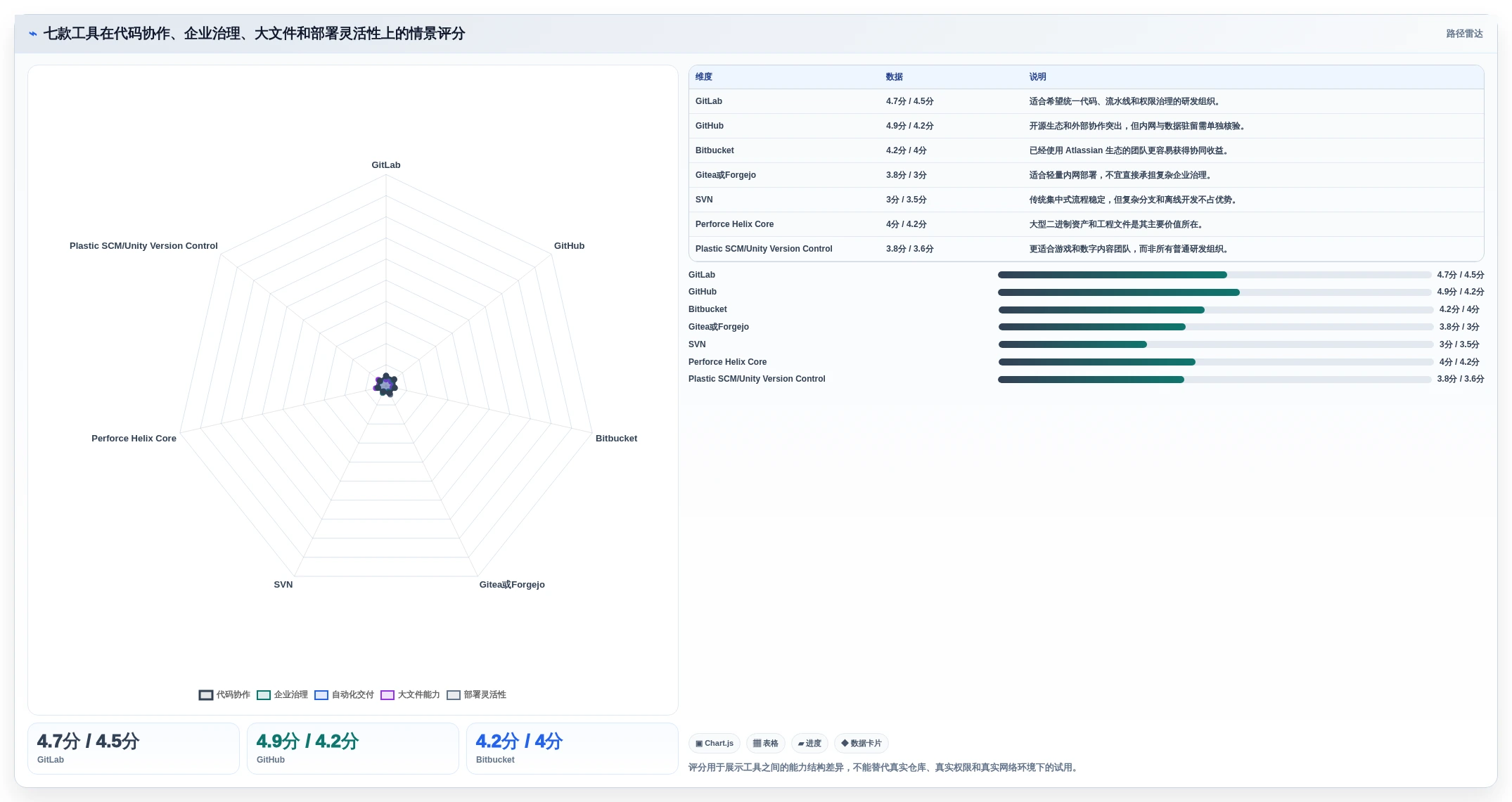Click the SVN progress bar
The image size is (1512, 802).
(1216, 344)
